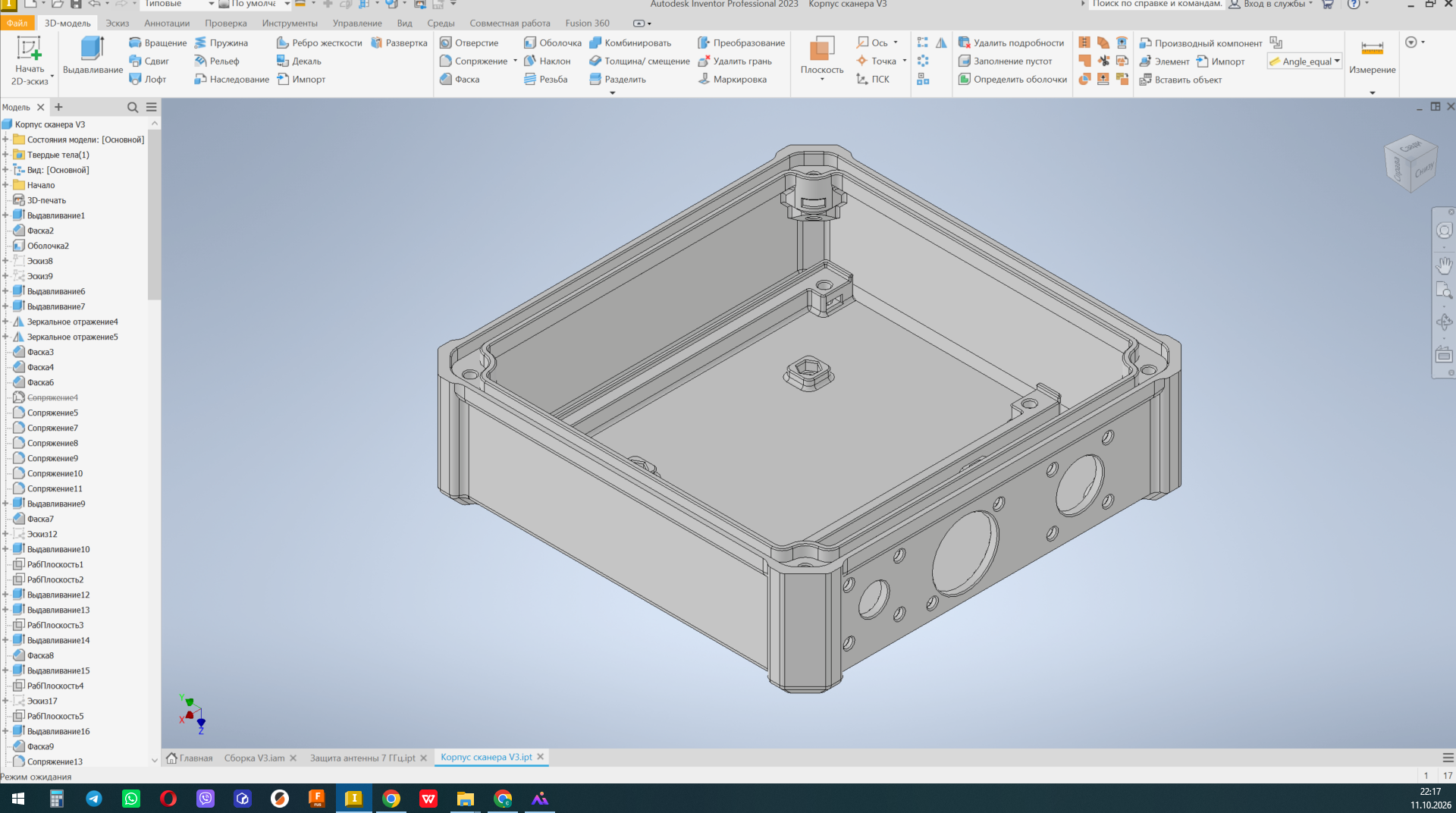Open Telegram from the taskbar
The width and height of the screenshot is (1456, 813).
tap(94, 799)
